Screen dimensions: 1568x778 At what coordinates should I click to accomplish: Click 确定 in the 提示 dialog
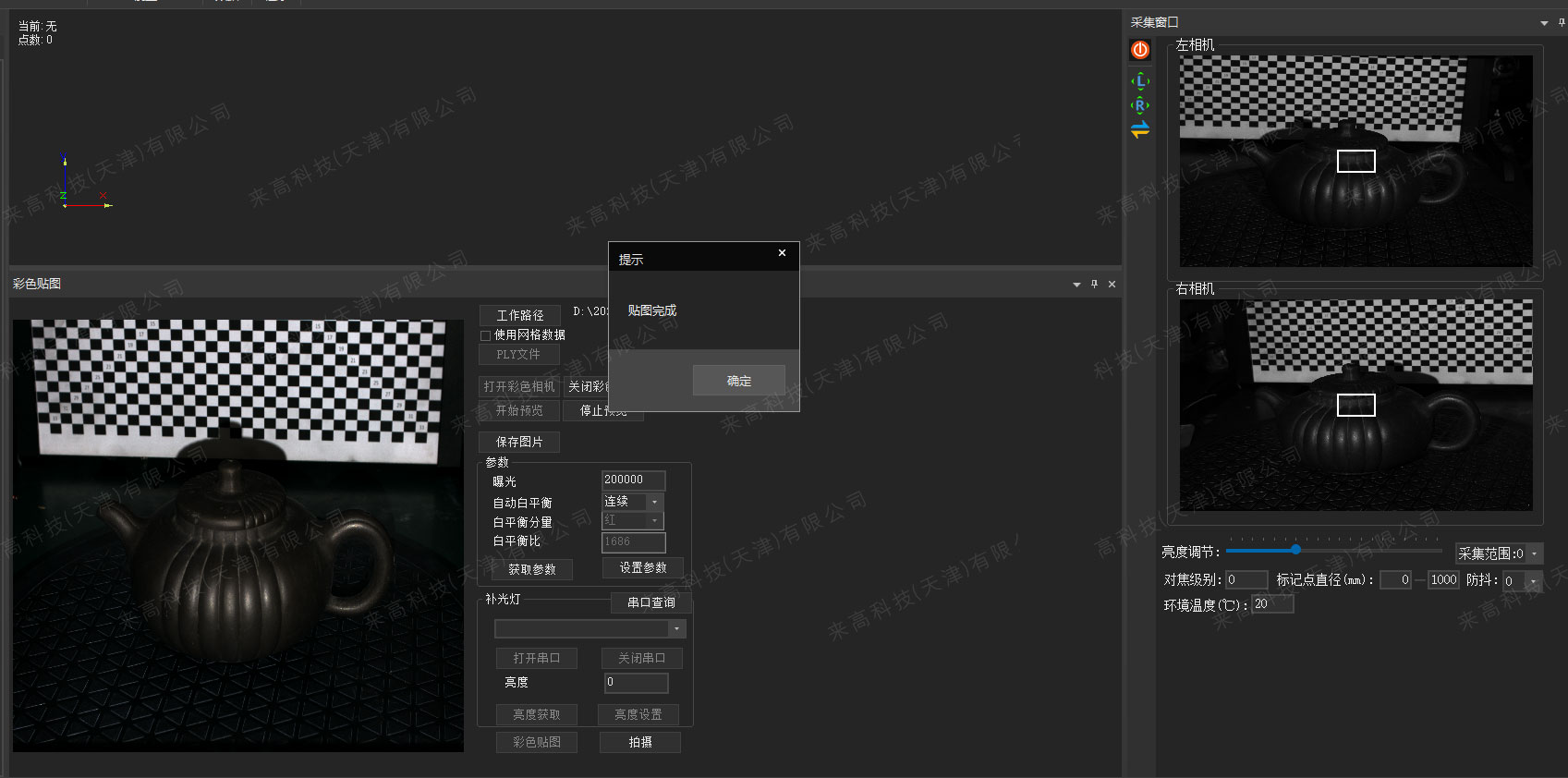738,381
